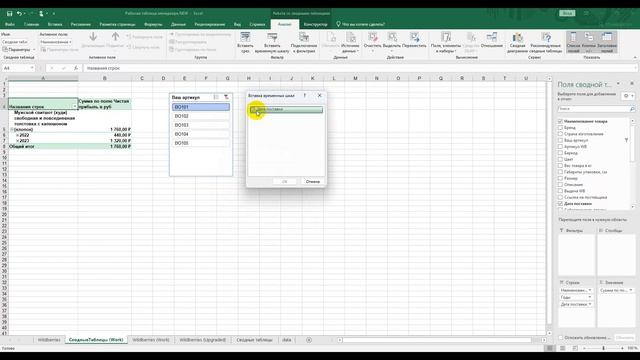Click the multi-select icon on Ваш артикул slicer
The height and width of the screenshot is (360, 640).
coord(216,97)
